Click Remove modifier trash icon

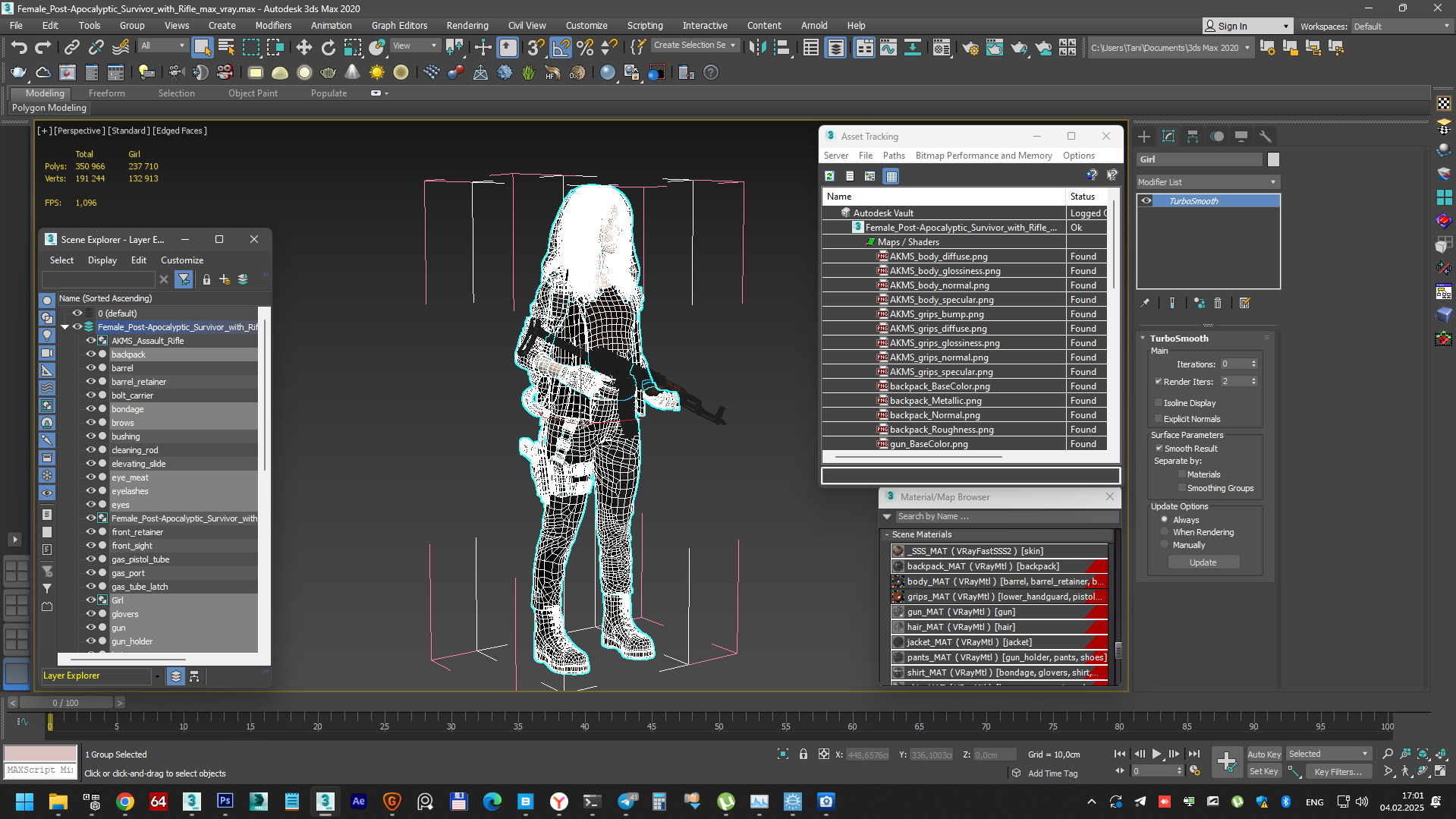click(x=1218, y=303)
